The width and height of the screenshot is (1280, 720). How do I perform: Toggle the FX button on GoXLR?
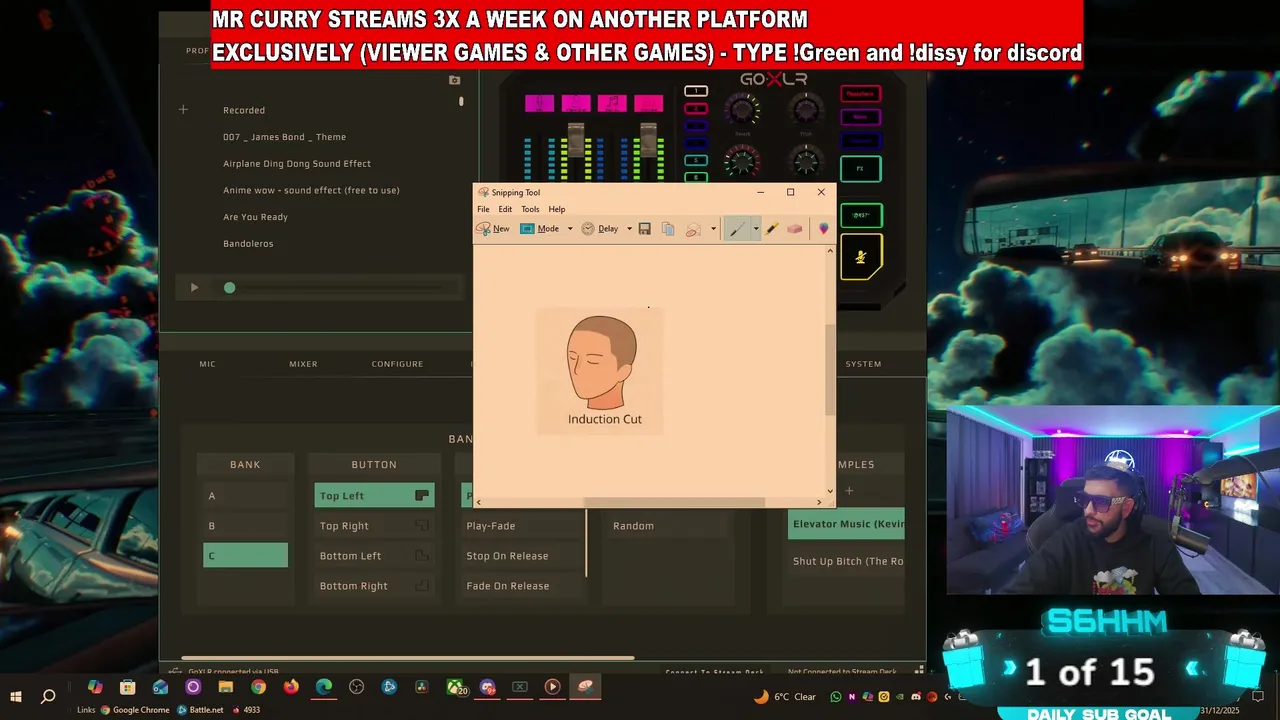point(860,169)
